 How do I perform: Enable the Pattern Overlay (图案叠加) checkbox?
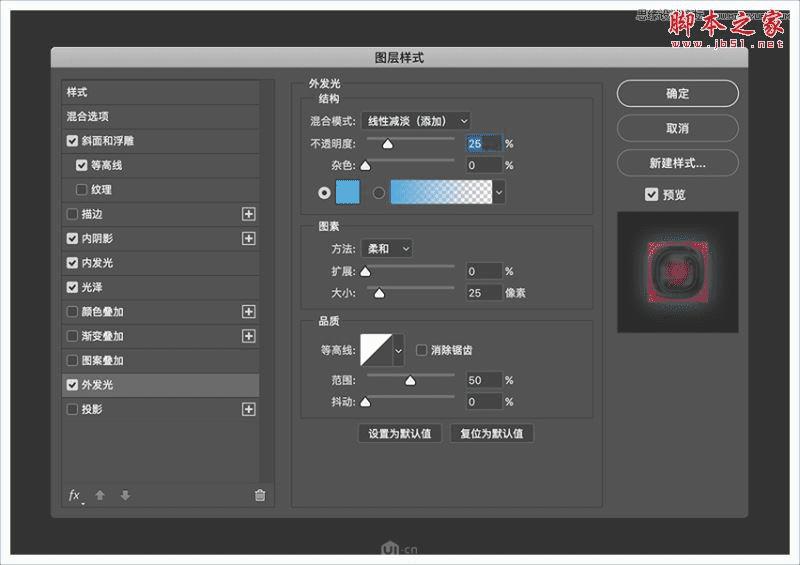[x=72, y=360]
